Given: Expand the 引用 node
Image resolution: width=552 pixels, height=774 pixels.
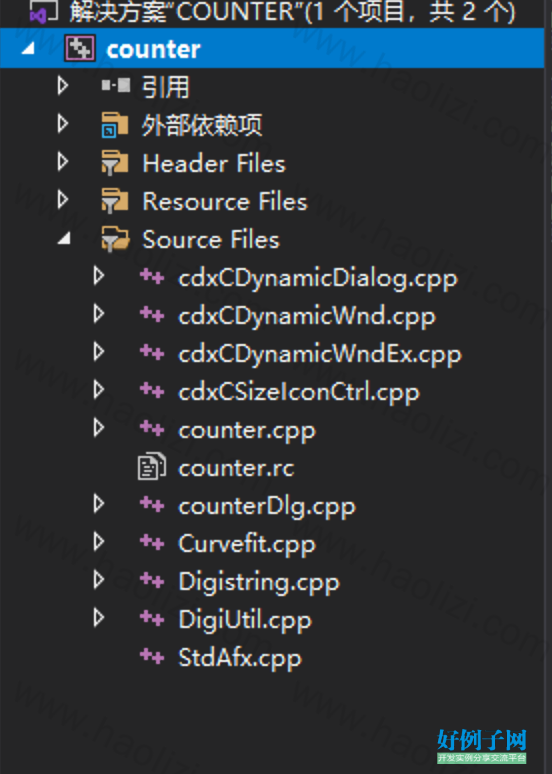Looking at the screenshot, I should pos(63,86).
